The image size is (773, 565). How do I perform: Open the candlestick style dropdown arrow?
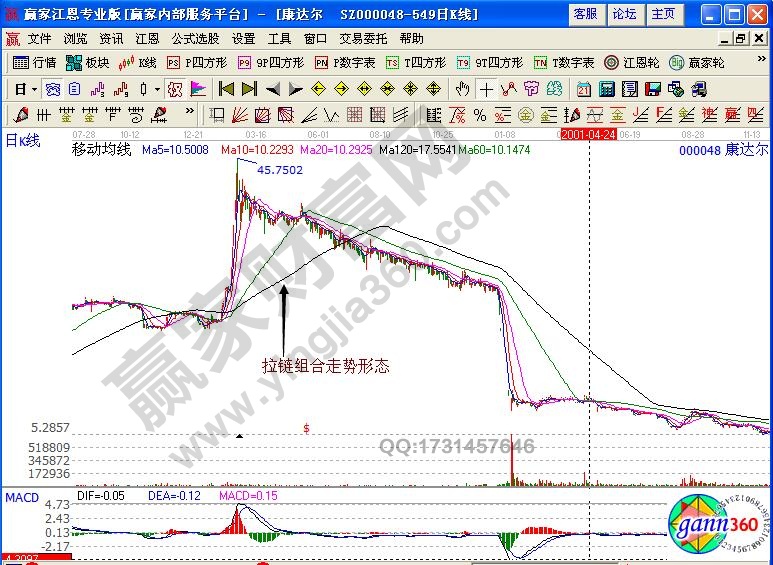(x=157, y=89)
